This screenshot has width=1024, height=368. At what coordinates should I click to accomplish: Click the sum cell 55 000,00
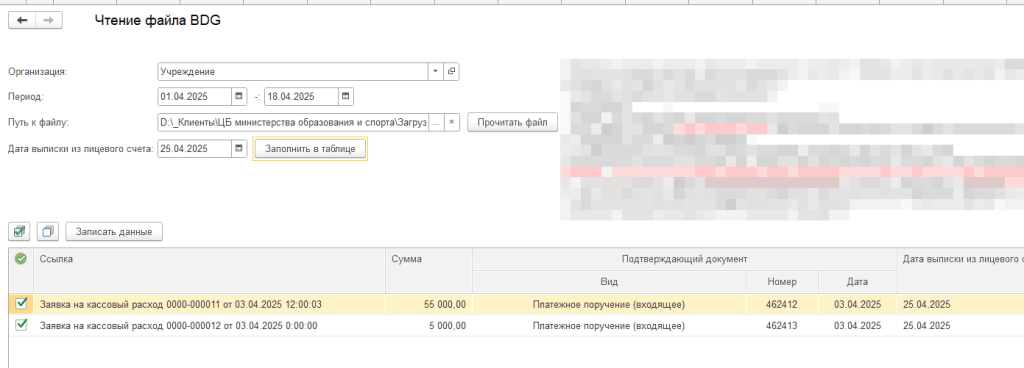point(428,304)
